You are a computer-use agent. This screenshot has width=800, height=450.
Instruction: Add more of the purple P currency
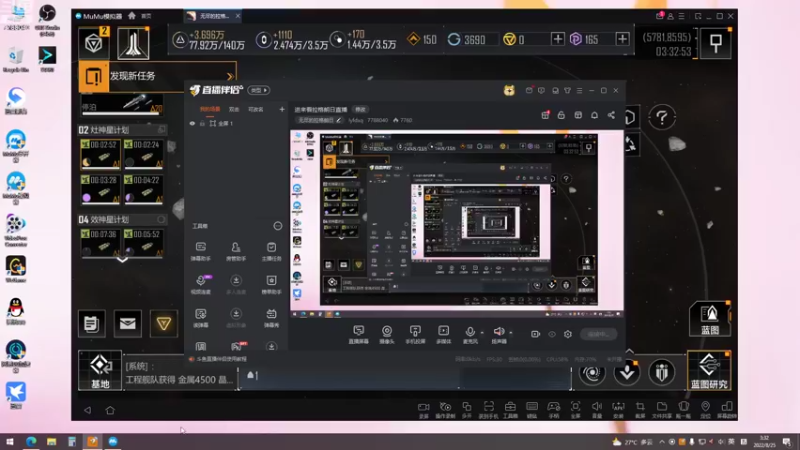click(x=622, y=39)
